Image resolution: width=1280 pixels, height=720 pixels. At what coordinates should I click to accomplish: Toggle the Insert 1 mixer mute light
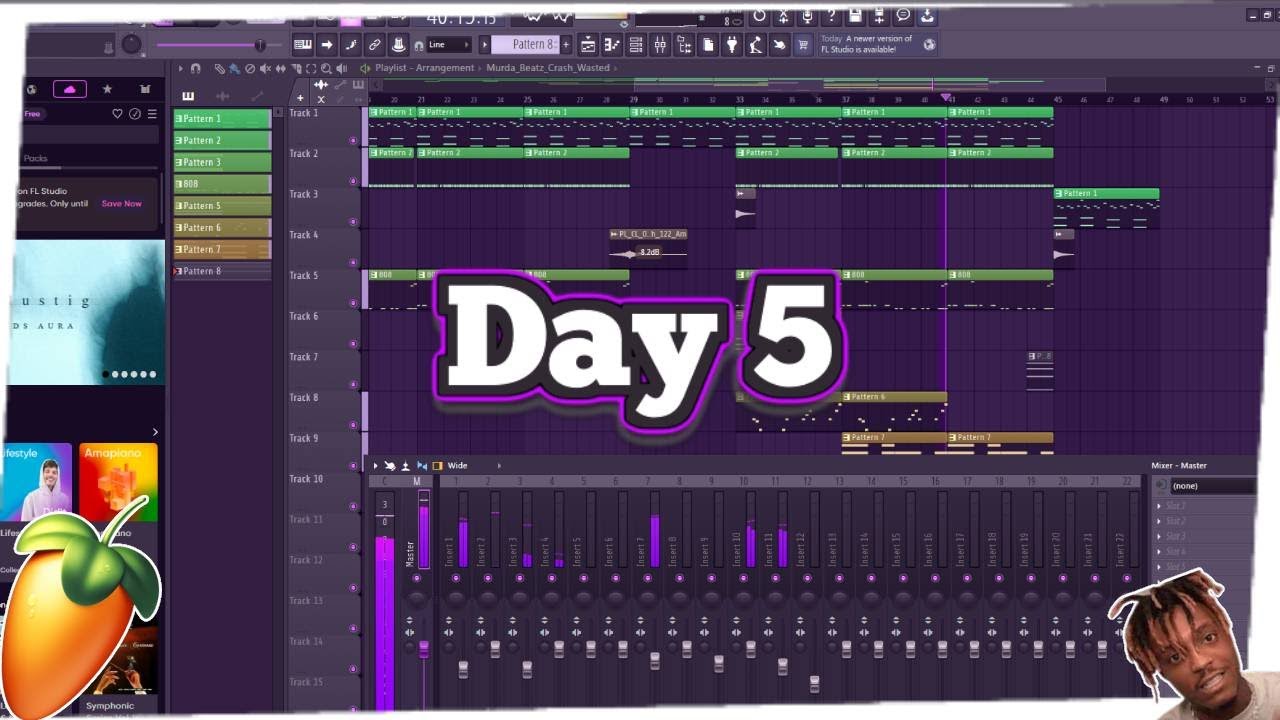(456, 579)
